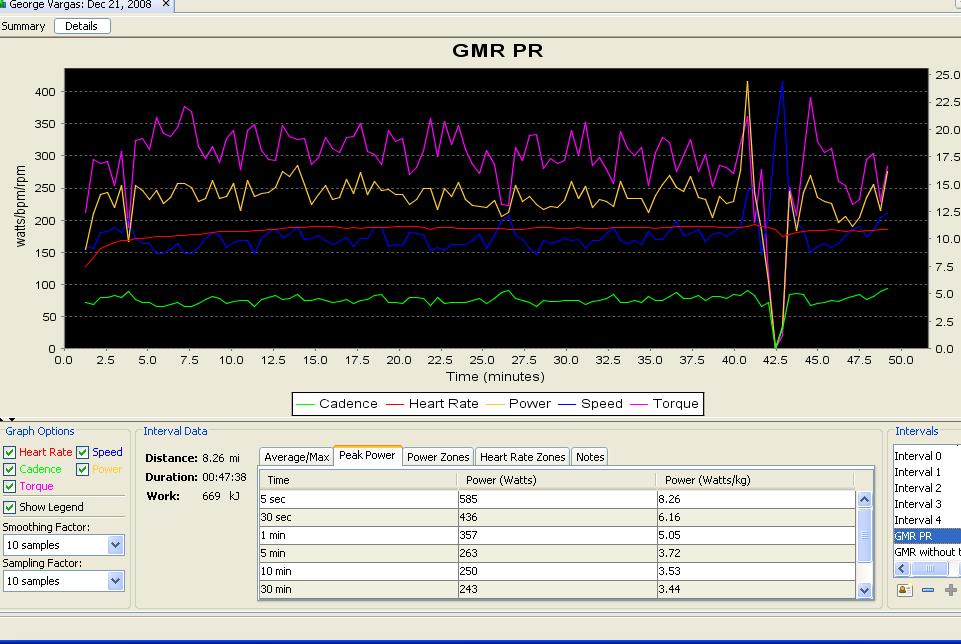
Task: Click the edit interval icon below Intervals list
Action: click(905, 590)
